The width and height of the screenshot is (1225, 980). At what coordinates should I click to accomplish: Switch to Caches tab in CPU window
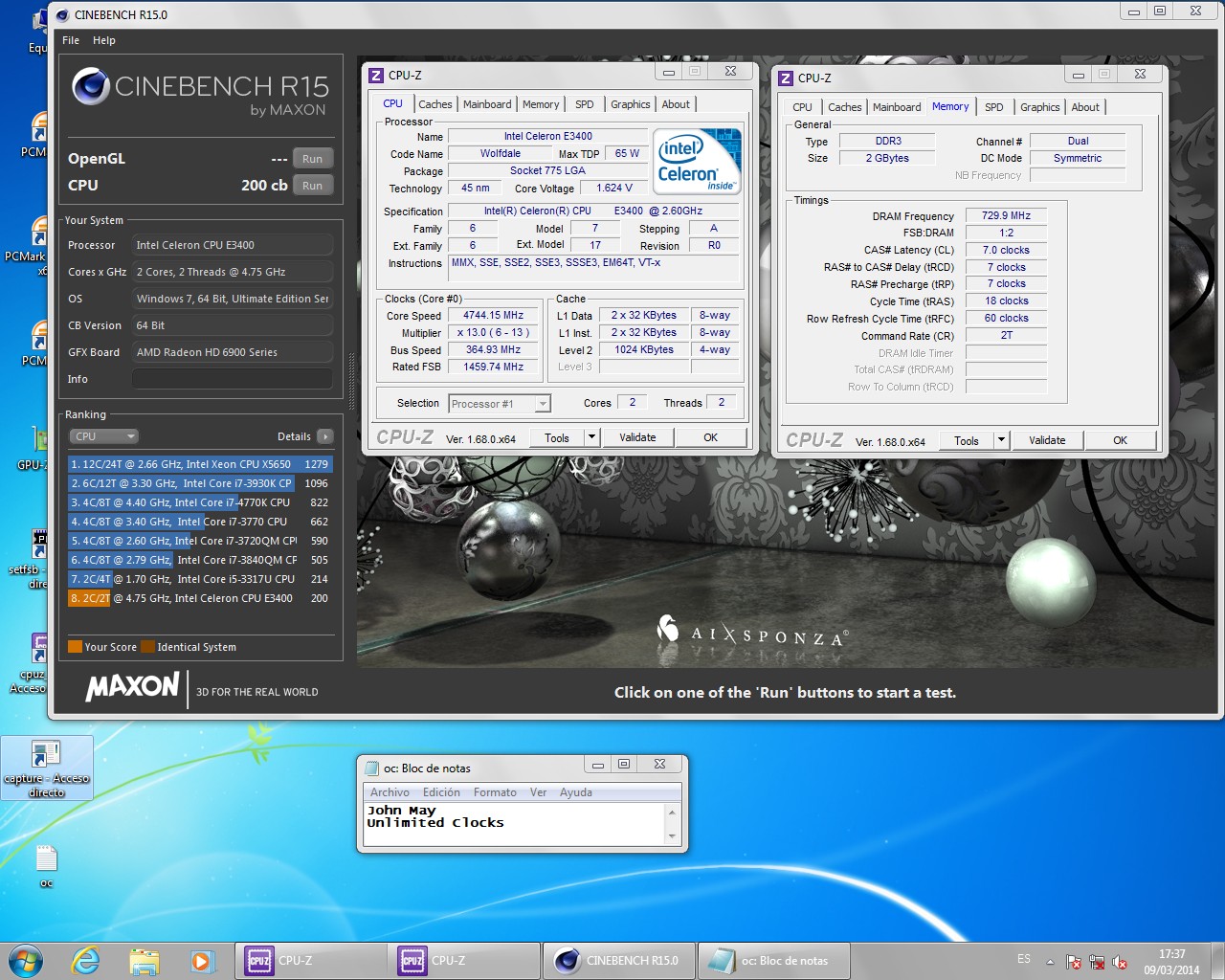(x=435, y=104)
